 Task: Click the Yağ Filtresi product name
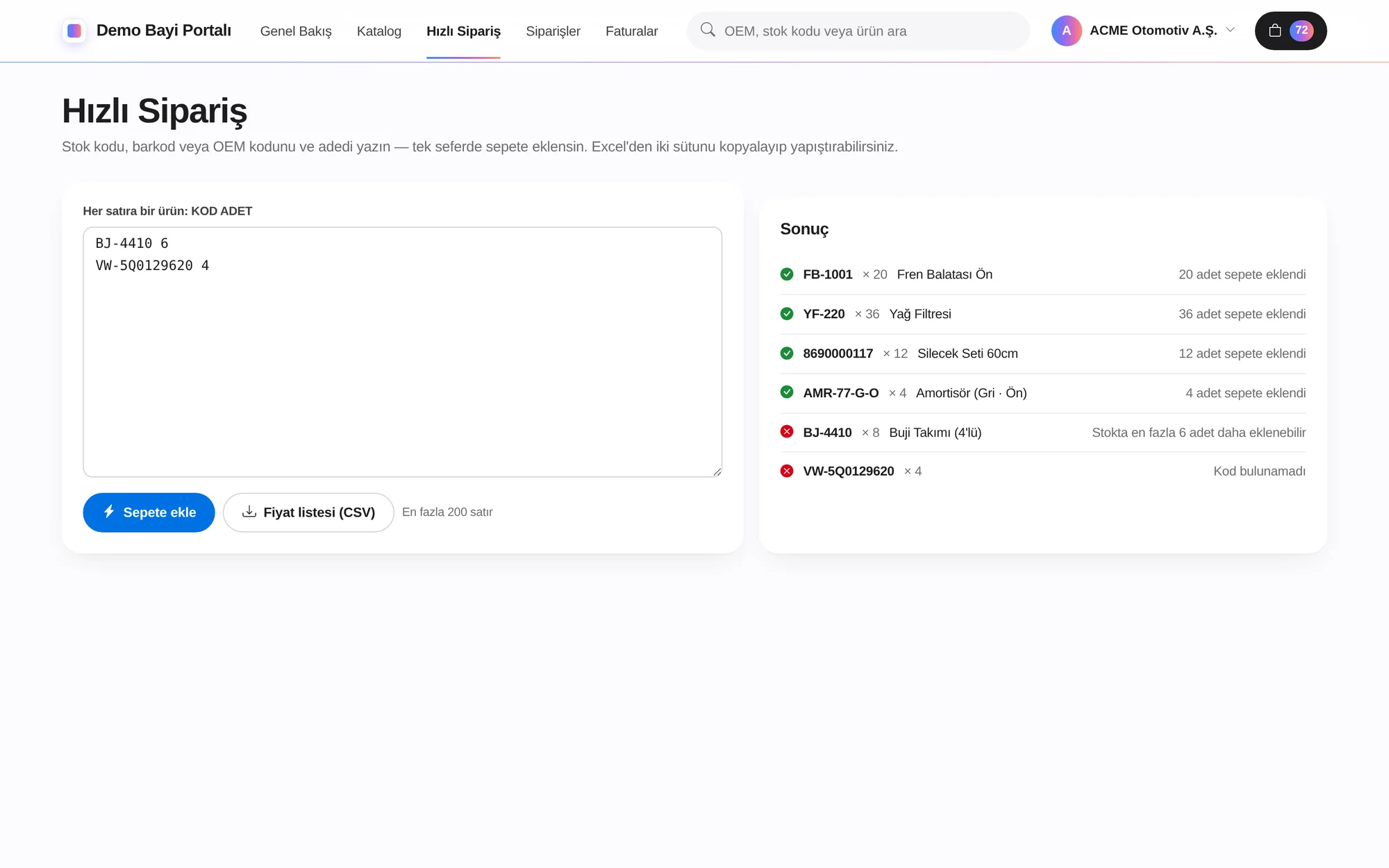[x=920, y=314]
